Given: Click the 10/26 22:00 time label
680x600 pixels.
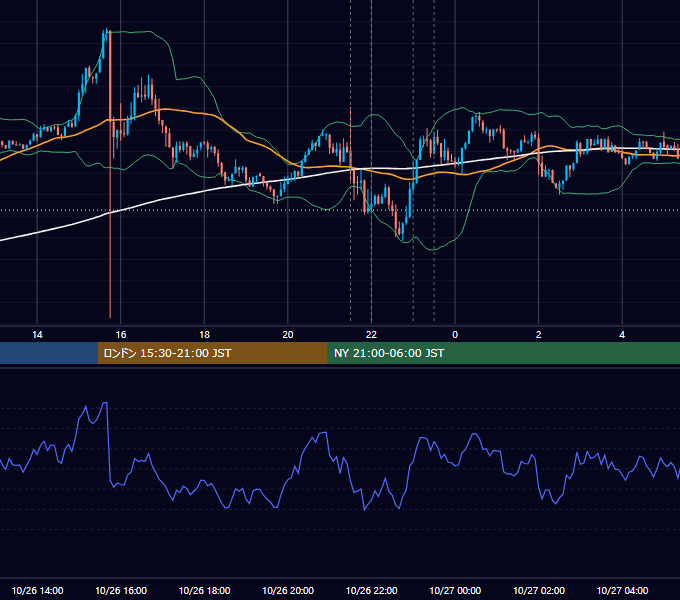Looking at the screenshot, I should pyautogui.click(x=371, y=590).
